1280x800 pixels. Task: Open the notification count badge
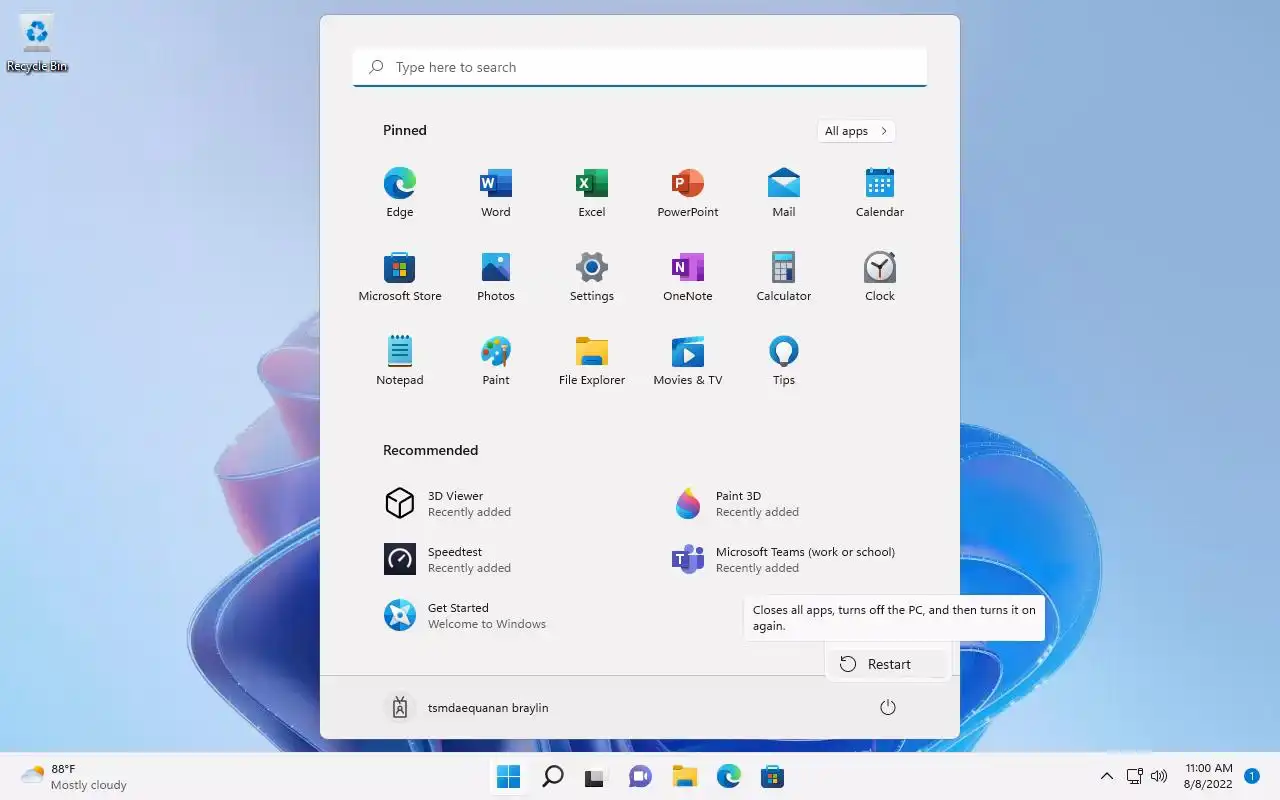click(1251, 776)
